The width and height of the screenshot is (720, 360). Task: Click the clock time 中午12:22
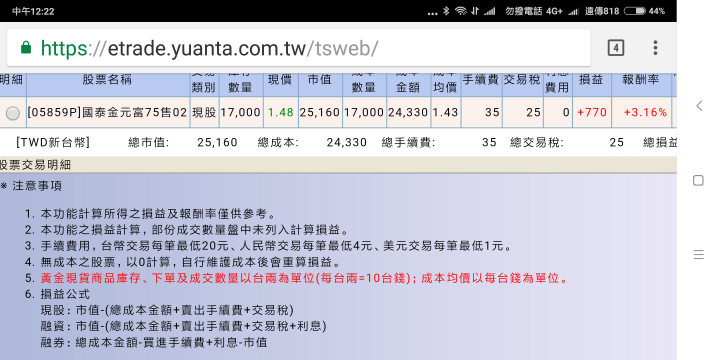(34, 11)
